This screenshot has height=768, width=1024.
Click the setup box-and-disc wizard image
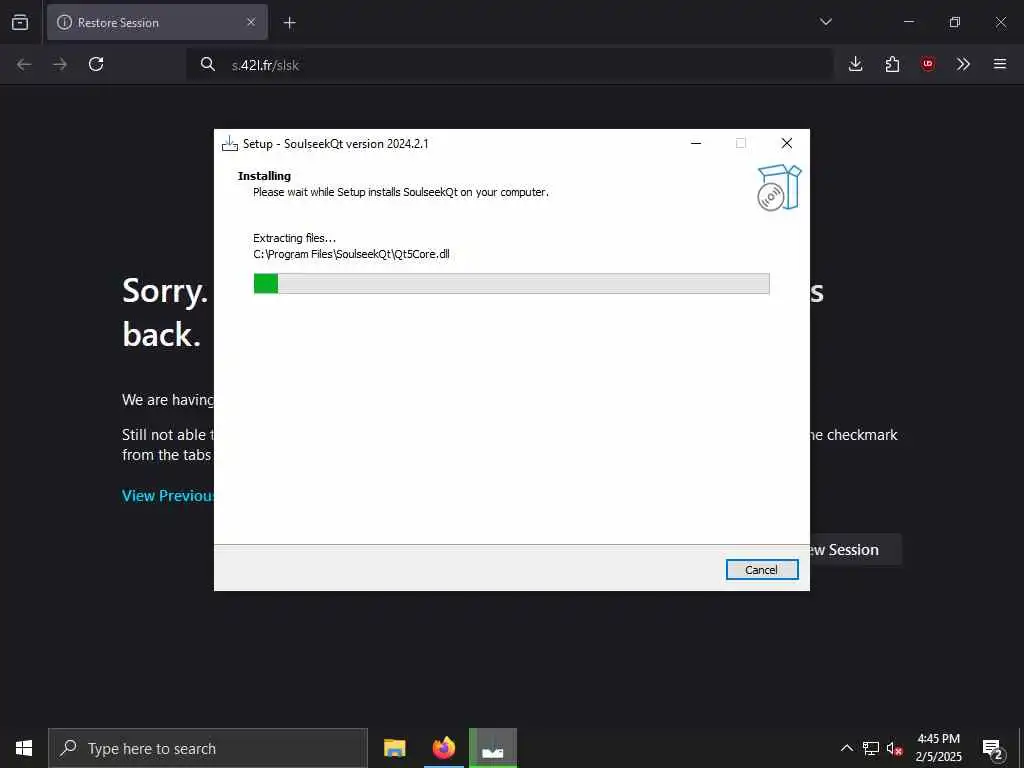(778, 187)
